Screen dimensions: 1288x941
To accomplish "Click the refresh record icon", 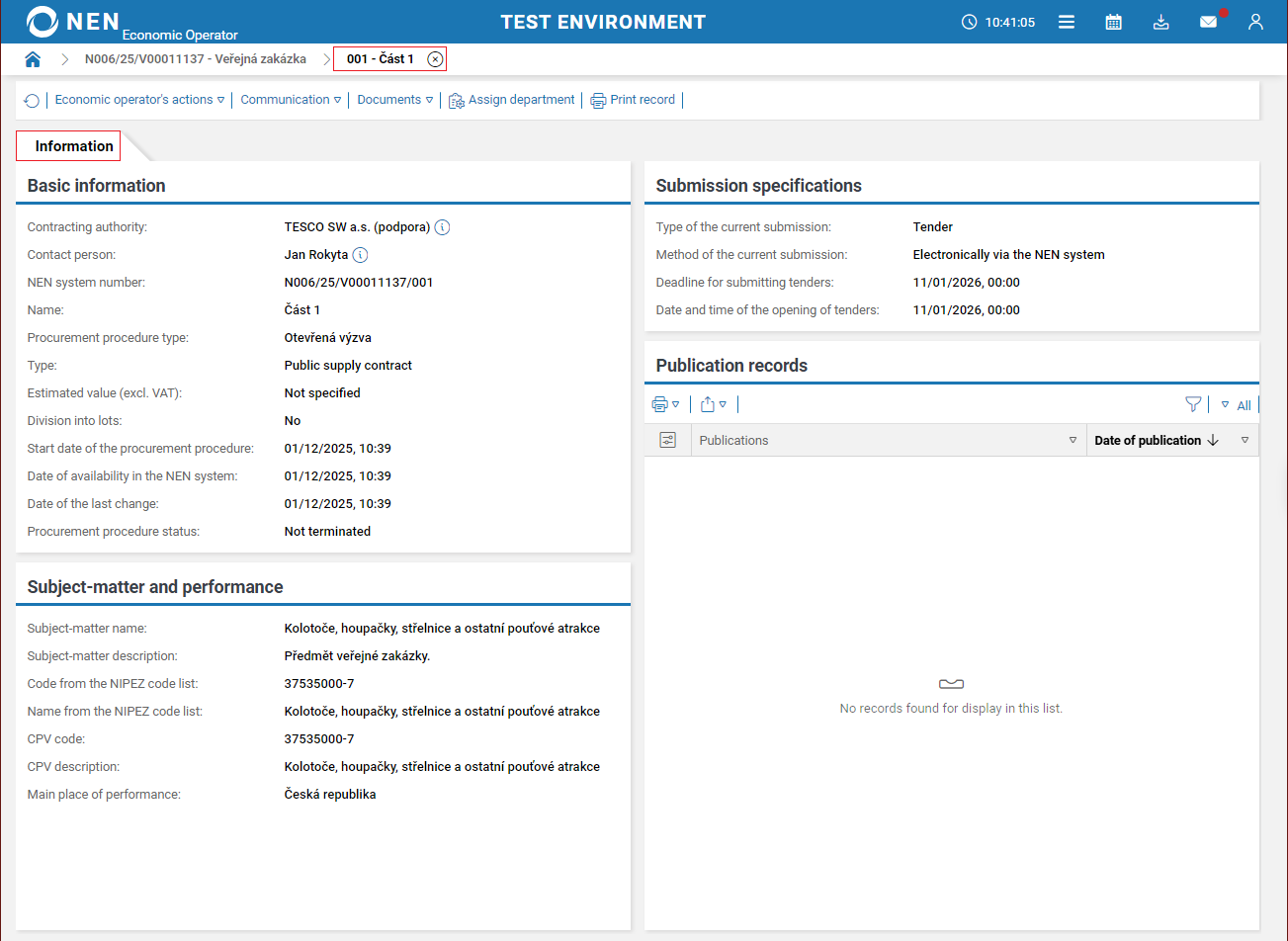I will (x=32, y=100).
